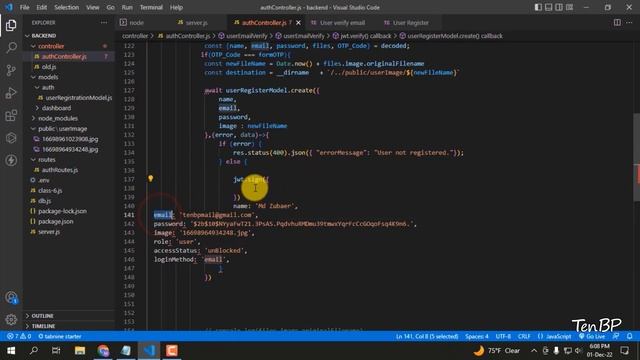The width and height of the screenshot is (640, 360).
Task: Open the Selection menu
Action: [67, 7]
